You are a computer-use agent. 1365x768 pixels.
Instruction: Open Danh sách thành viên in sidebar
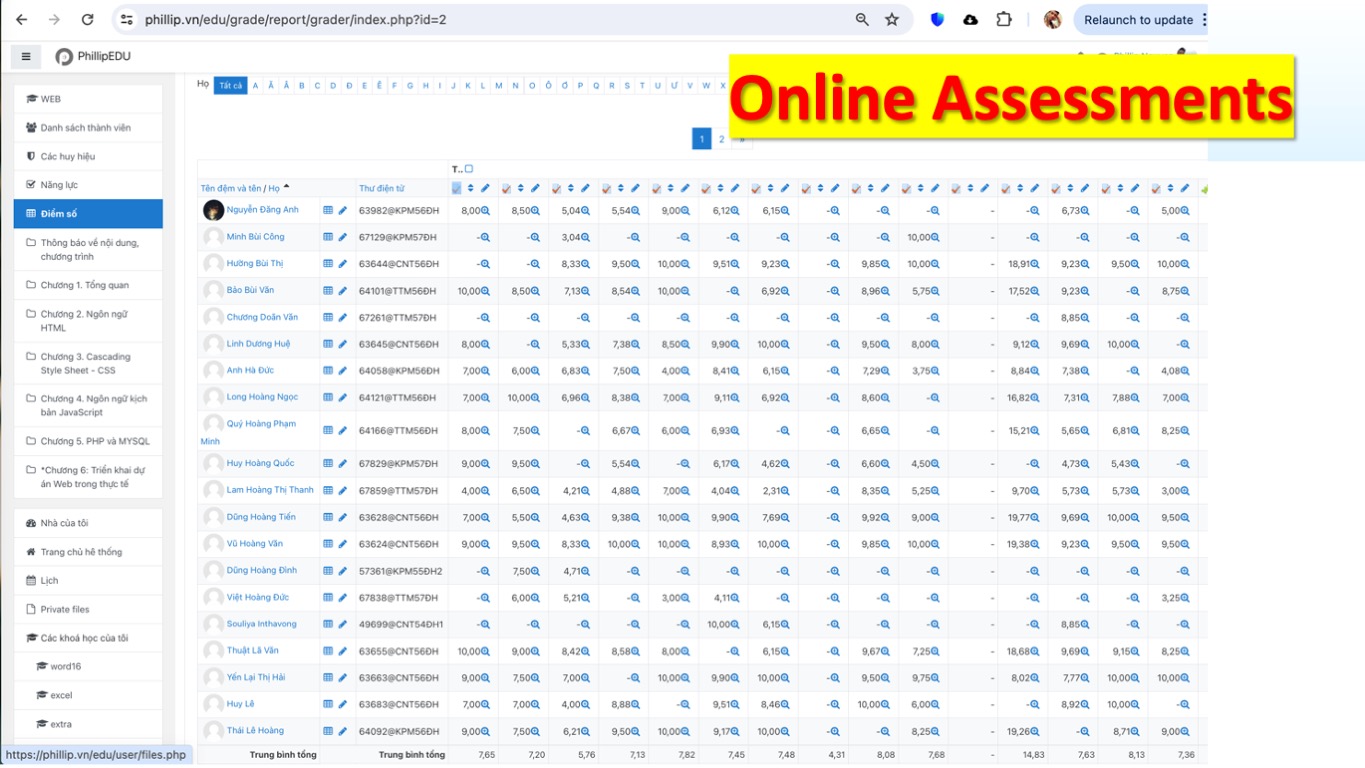click(85, 128)
